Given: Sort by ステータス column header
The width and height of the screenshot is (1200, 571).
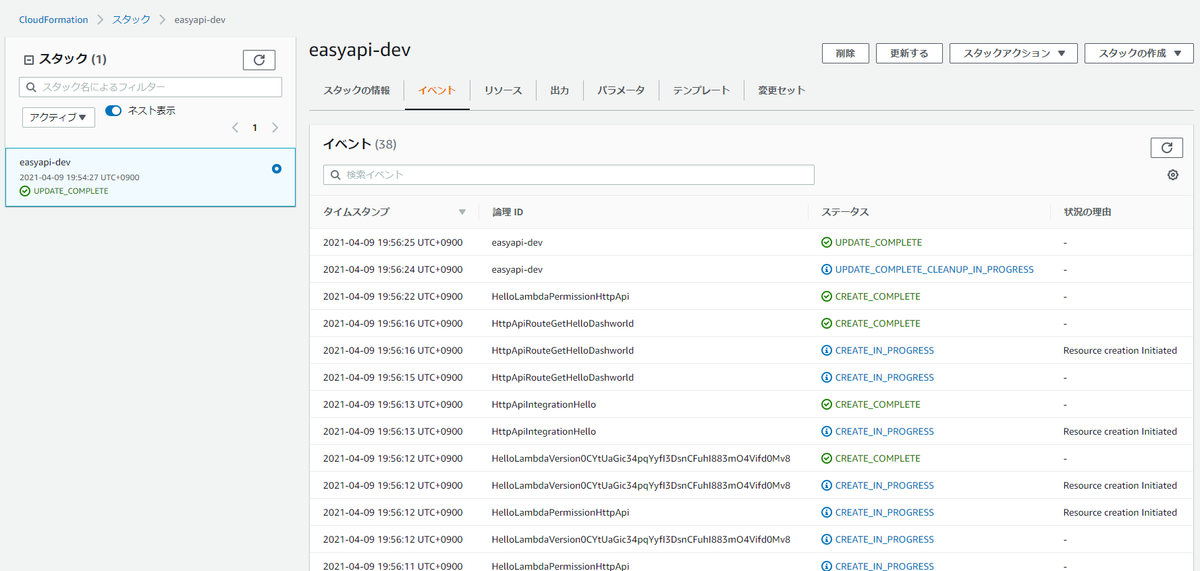Looking at the screenshot, I should tap(845, 212).
